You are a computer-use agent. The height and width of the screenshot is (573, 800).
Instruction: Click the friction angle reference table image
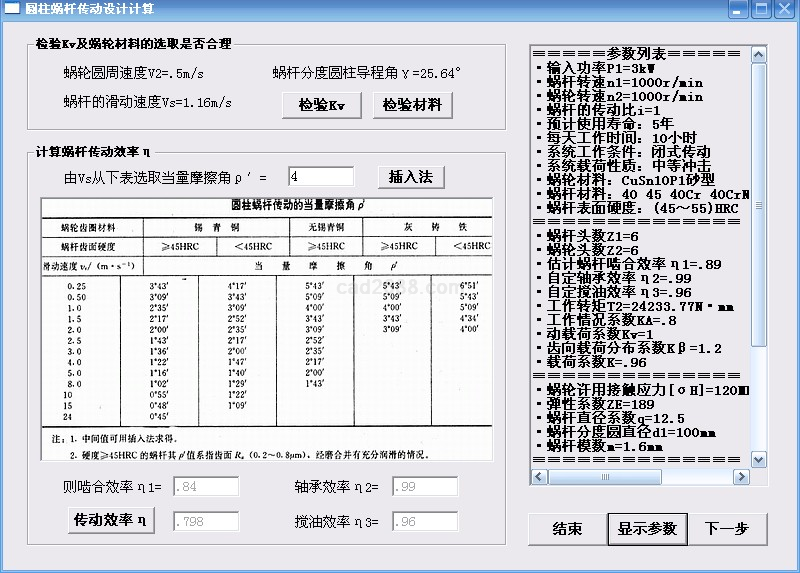point(266,328)
